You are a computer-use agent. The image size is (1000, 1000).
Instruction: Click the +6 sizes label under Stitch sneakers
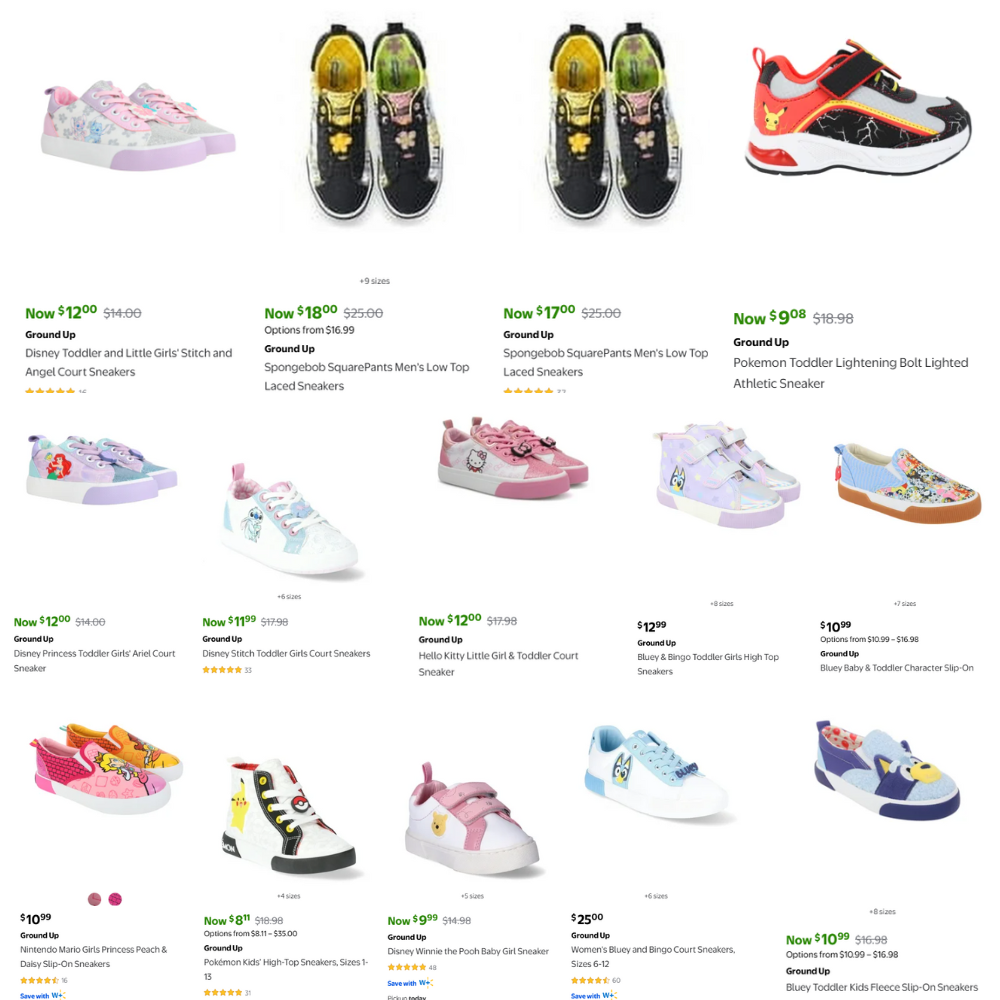coord(289,596)
